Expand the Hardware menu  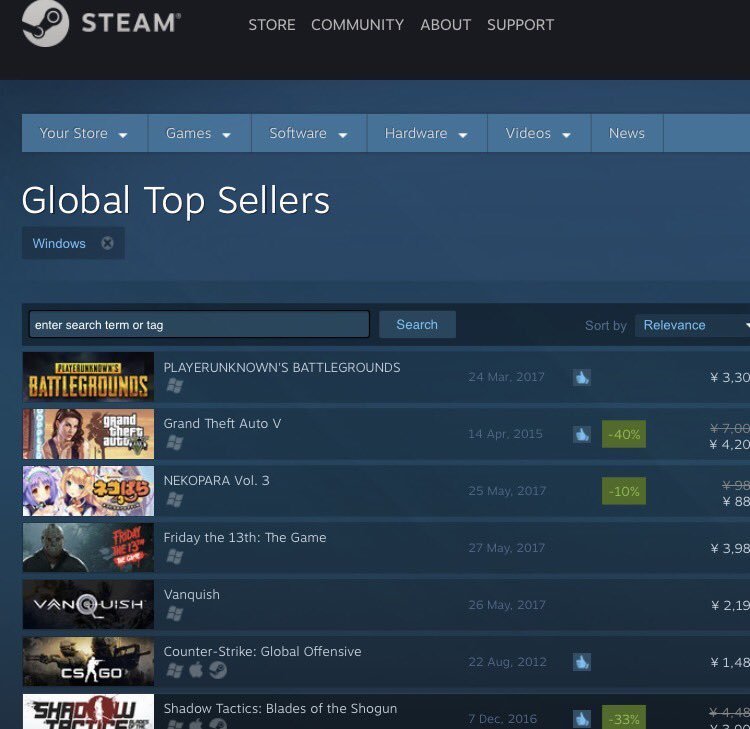click(x=427, y=133)
